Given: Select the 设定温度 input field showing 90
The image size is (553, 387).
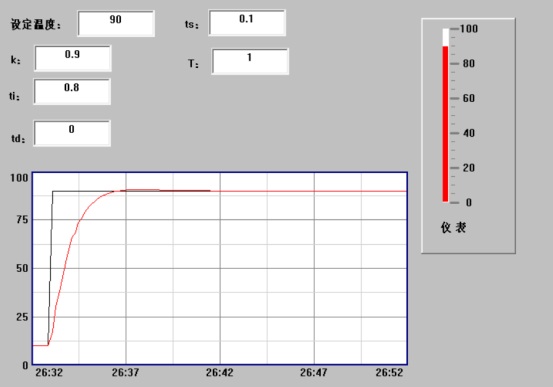Looking at the screenshot, I should pyautogui.click(x=116, y=23).
